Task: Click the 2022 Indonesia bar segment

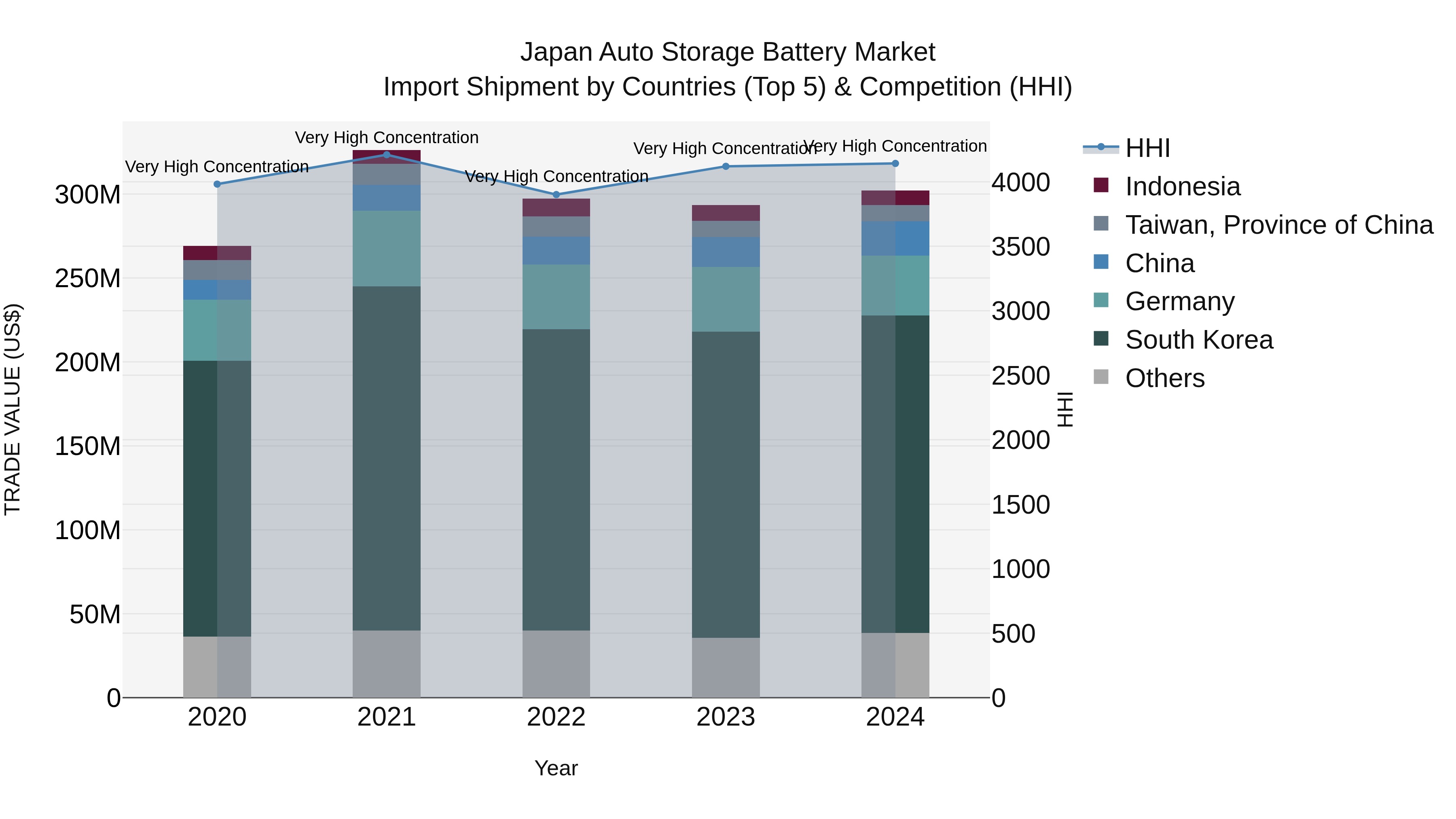Action: [x=556, y=207]
